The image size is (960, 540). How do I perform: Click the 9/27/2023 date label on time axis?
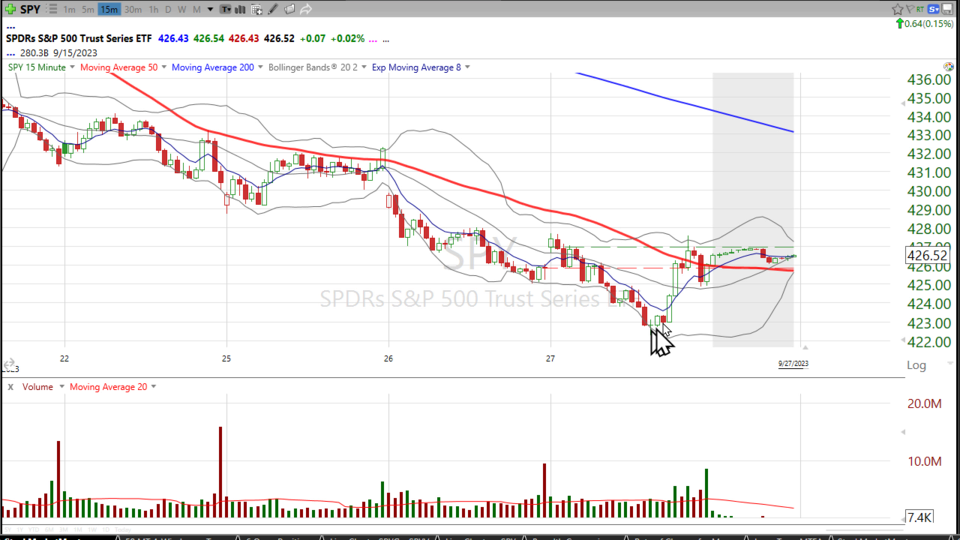click(793, 363)
